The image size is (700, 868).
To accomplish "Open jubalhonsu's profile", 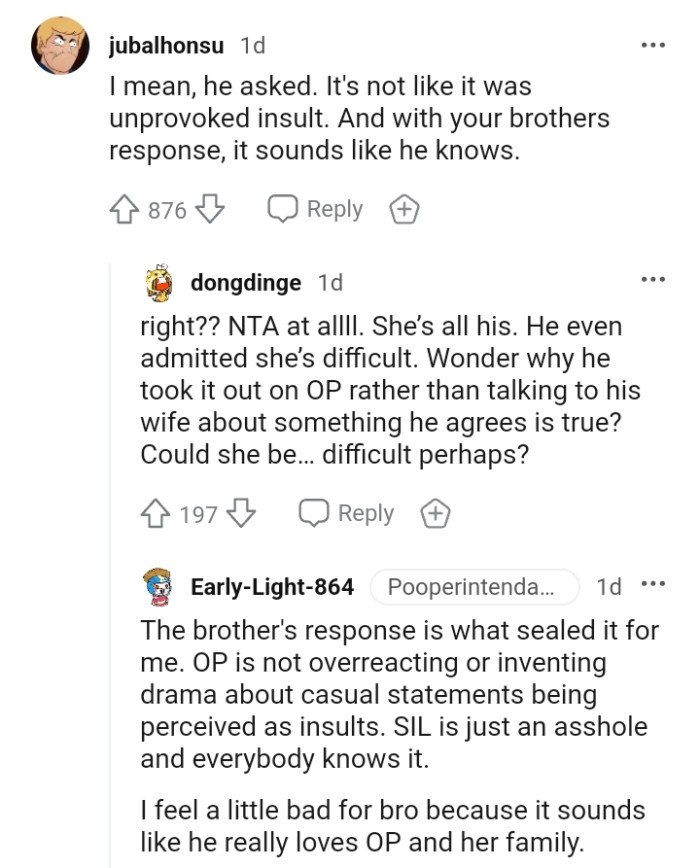I will click(x=166, y=44).
